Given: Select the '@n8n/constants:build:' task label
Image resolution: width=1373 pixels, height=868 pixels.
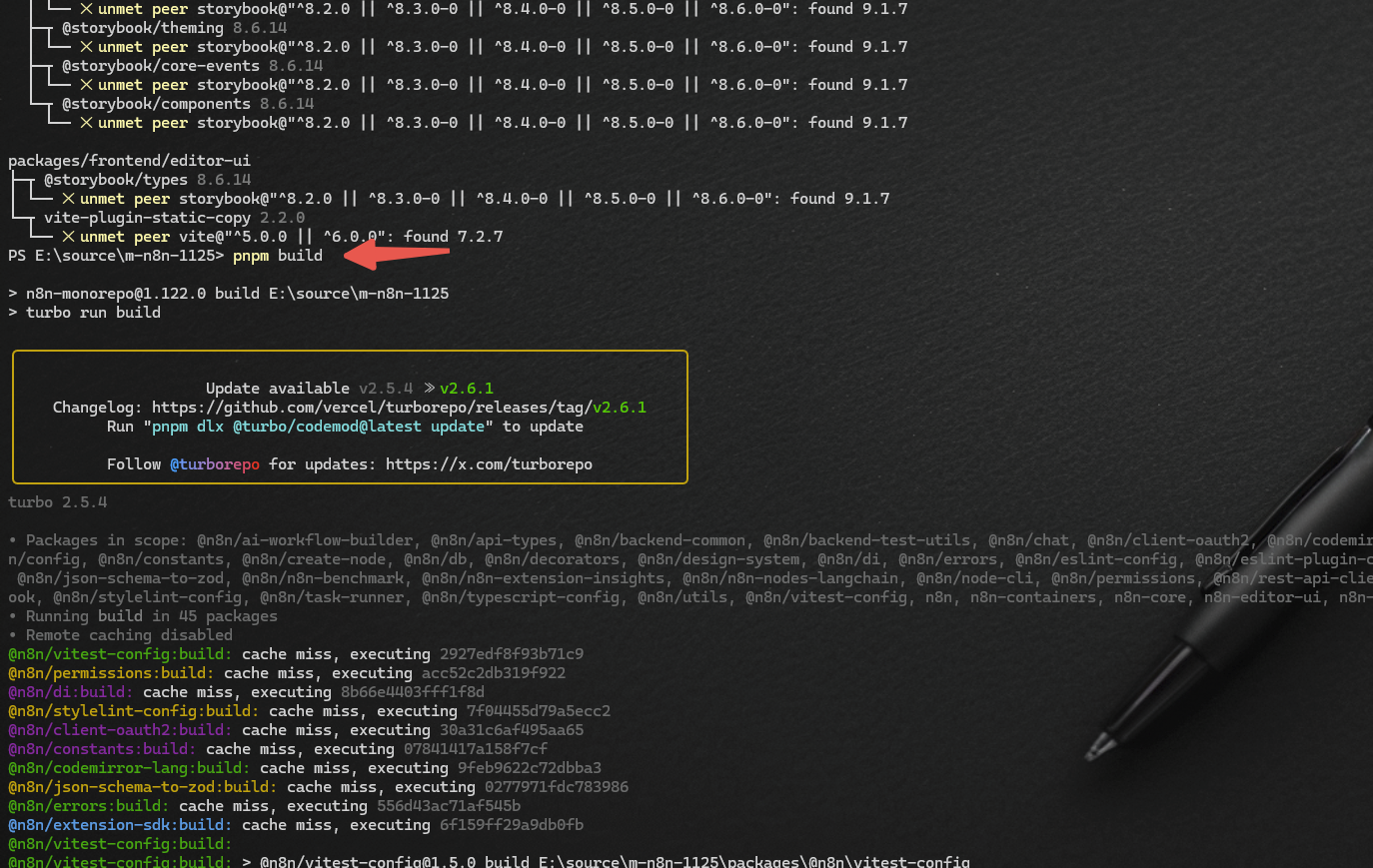Looking at the screenshot, I should [x=102, y=749].
